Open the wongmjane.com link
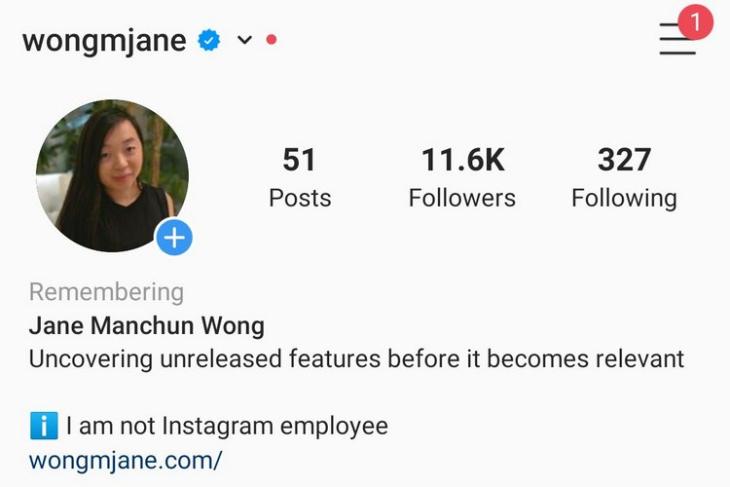Screen dimensions: 730x487 [125, 461]
